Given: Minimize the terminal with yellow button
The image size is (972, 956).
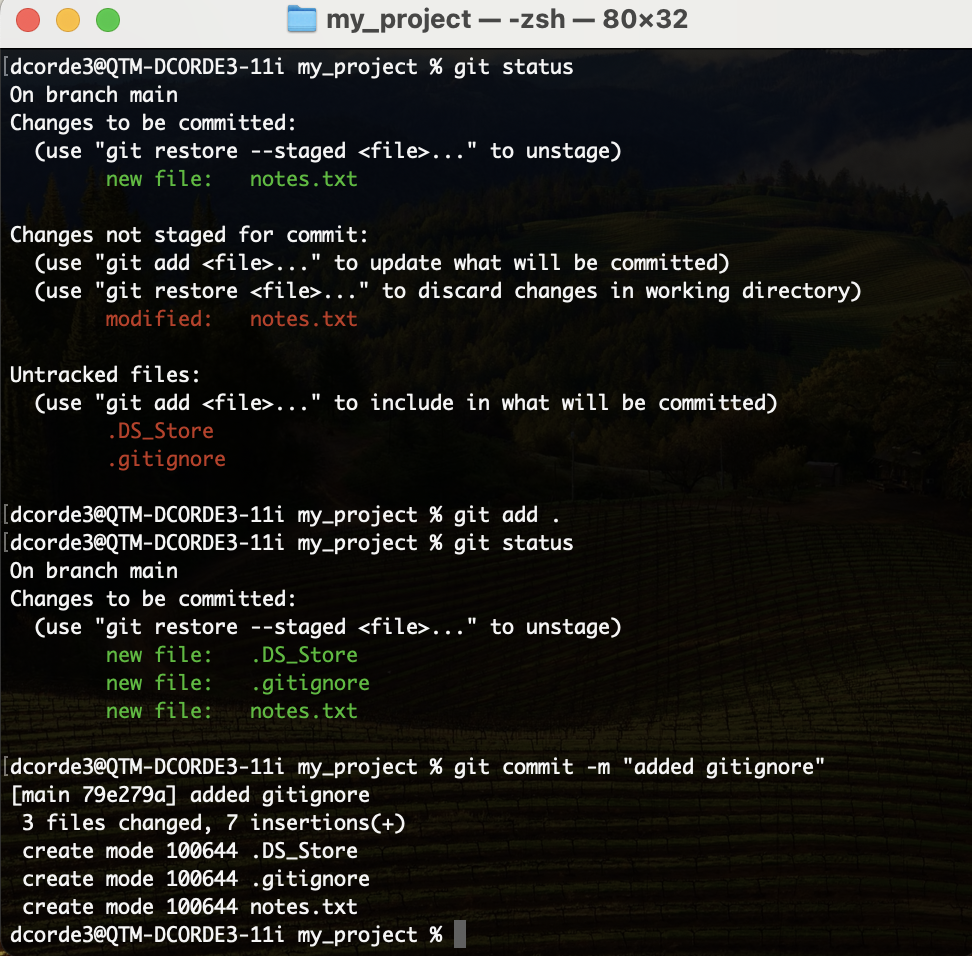Looking at the screenshot, I should 67,19.
